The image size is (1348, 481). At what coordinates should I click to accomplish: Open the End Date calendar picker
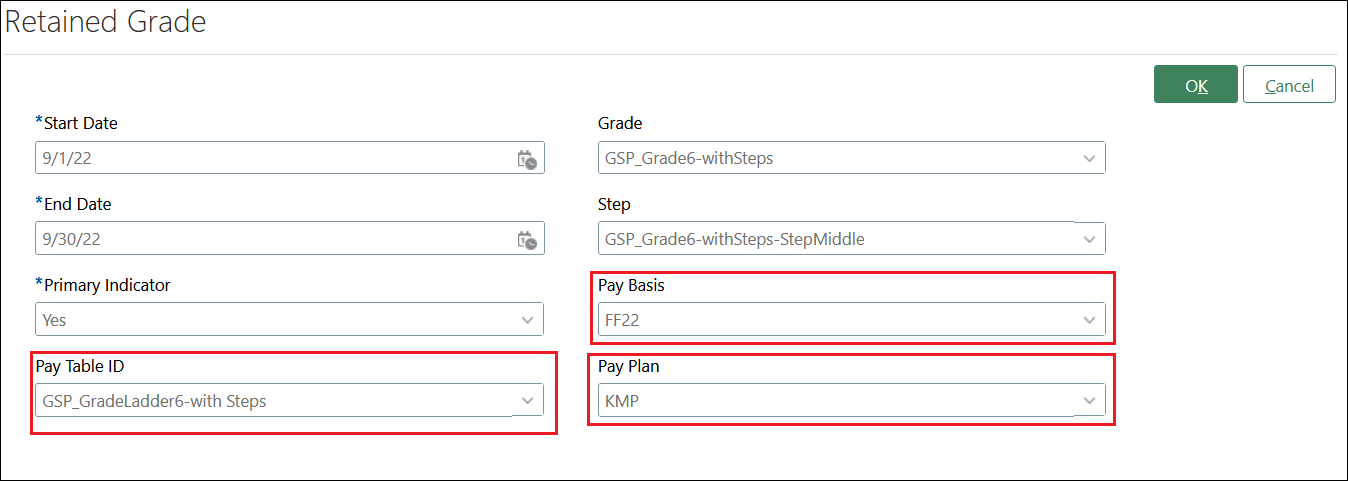click(x=526, y=240)
